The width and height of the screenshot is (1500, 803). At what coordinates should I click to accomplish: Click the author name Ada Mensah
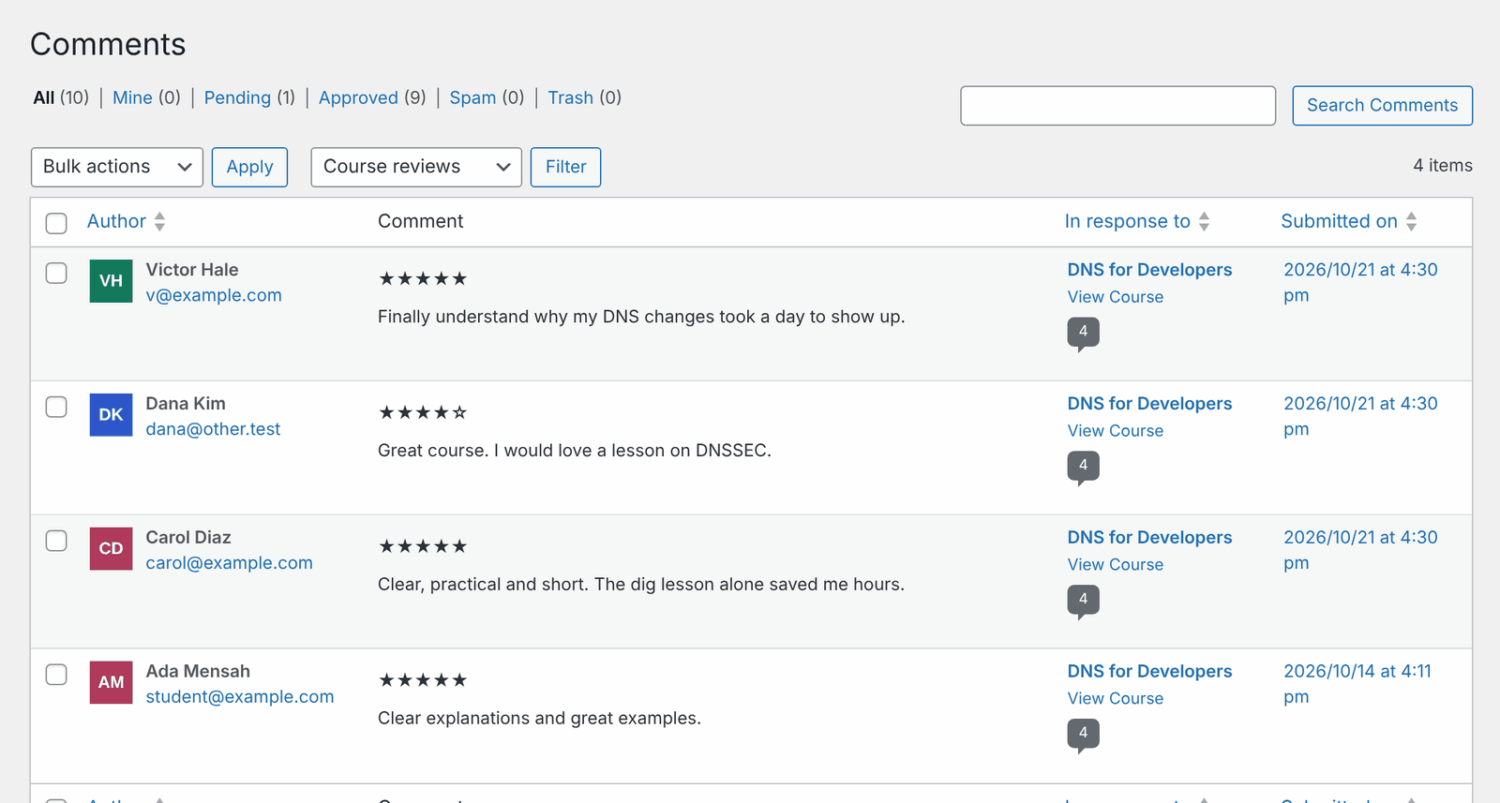click(198, 672)
